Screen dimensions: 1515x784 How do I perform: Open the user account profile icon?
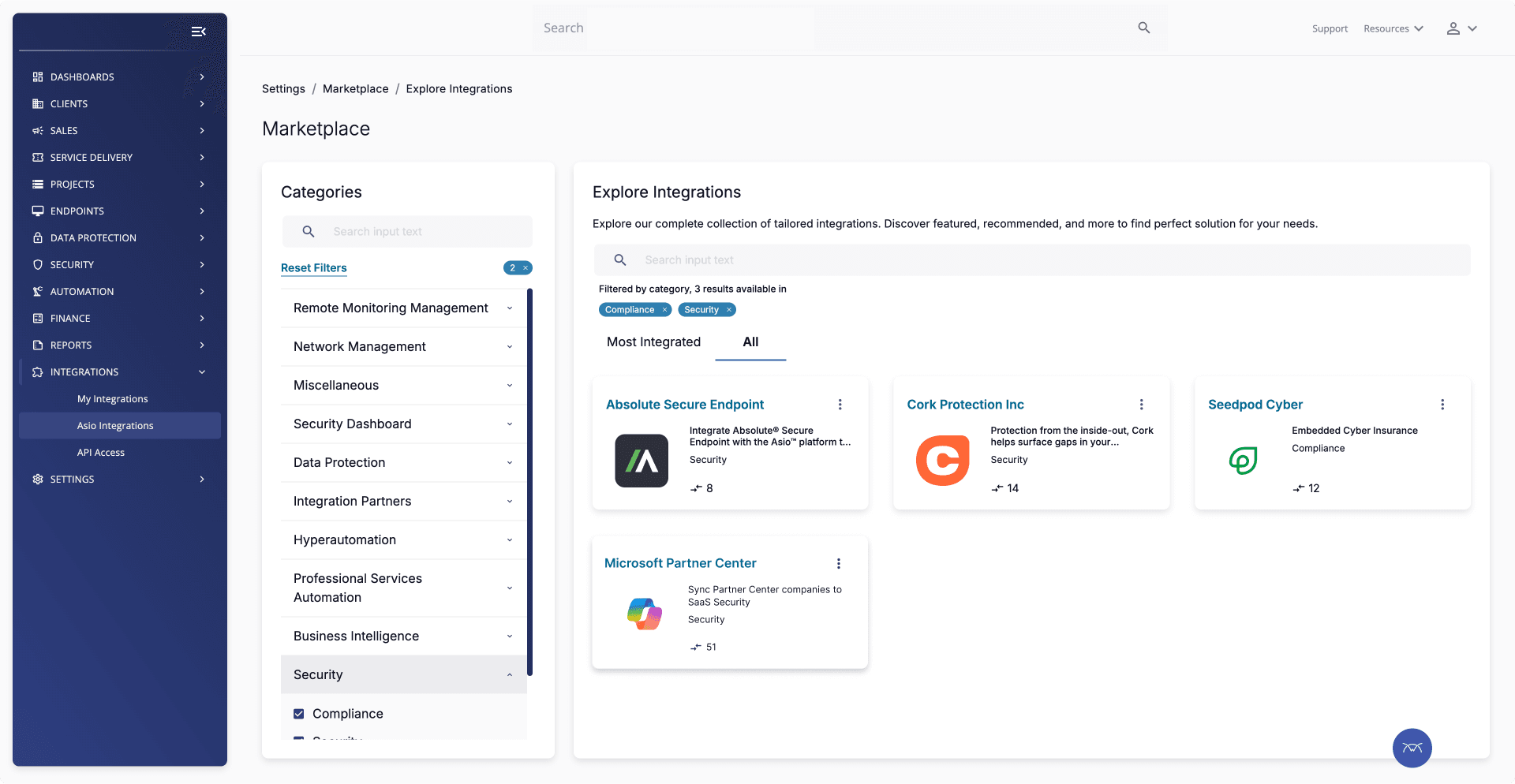[x=1453, y=28]
